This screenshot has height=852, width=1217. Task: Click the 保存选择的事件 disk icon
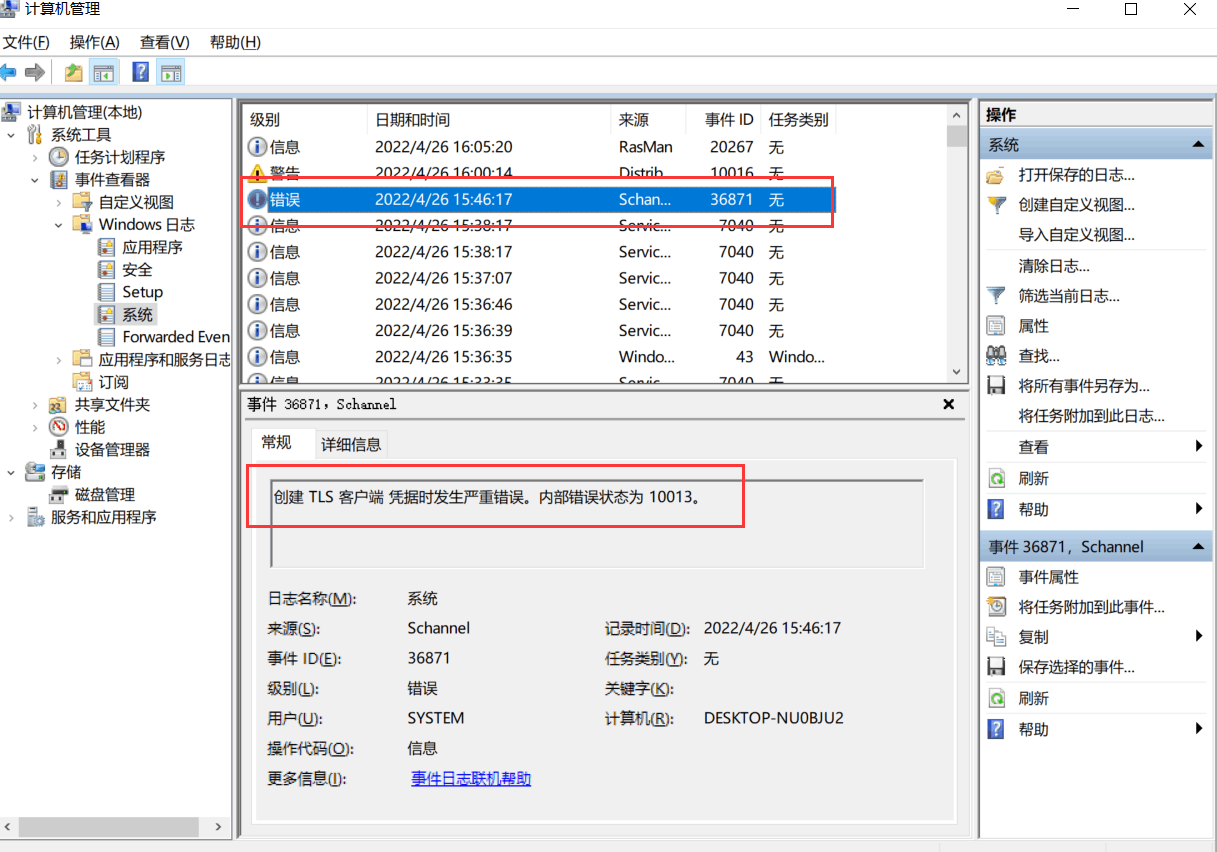click(996, 667)
